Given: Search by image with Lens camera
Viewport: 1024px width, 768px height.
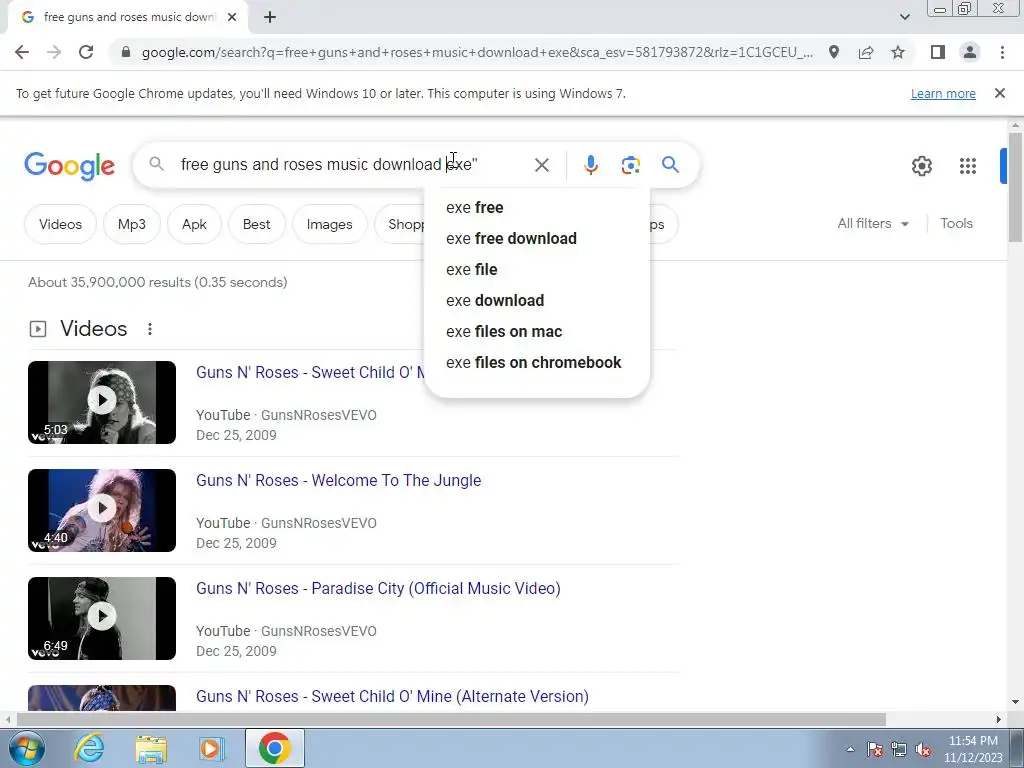Looking at the screenshot, I should [x=630, y=165].
